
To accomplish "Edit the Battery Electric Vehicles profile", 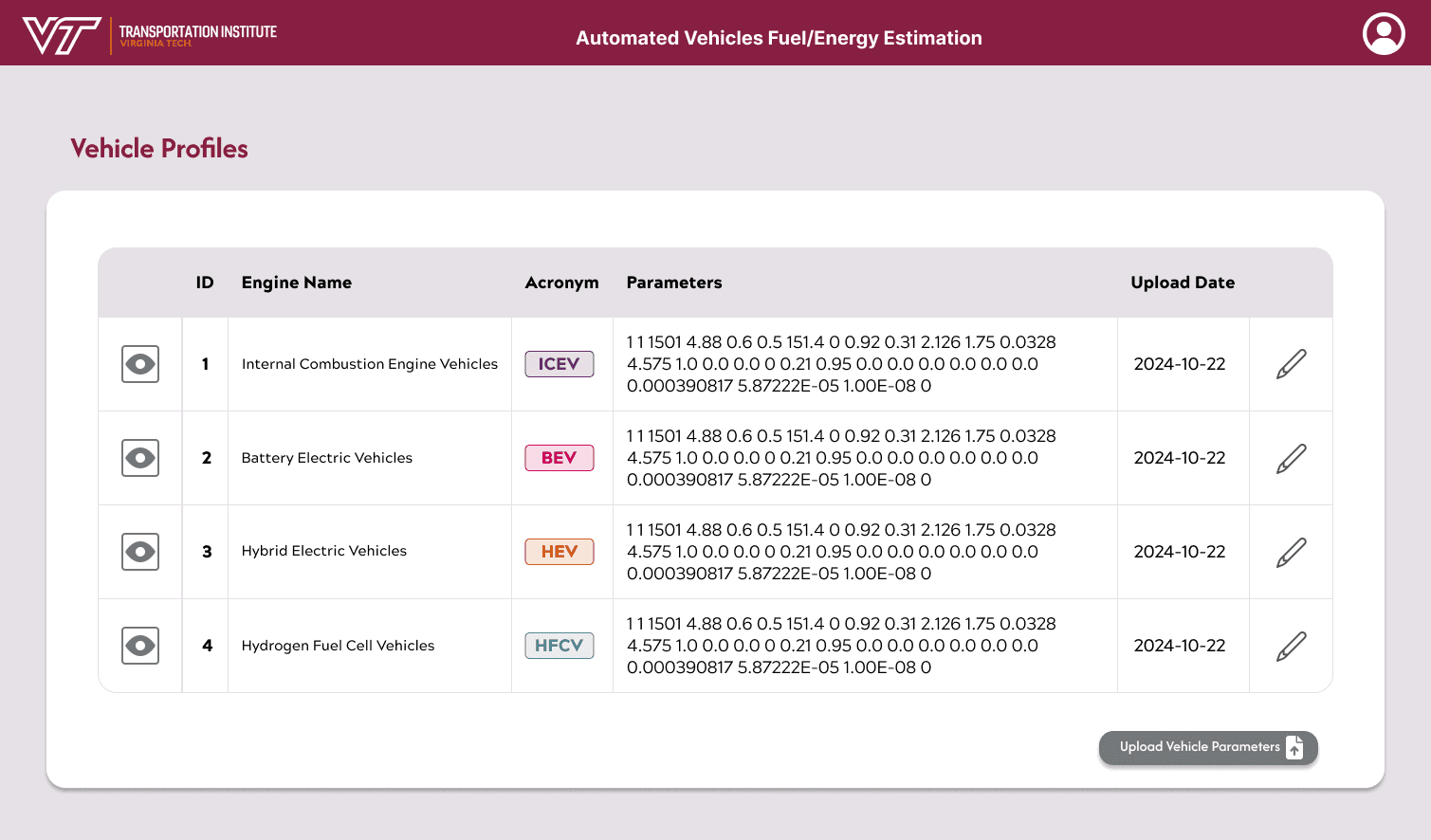I will point(1290,457).
